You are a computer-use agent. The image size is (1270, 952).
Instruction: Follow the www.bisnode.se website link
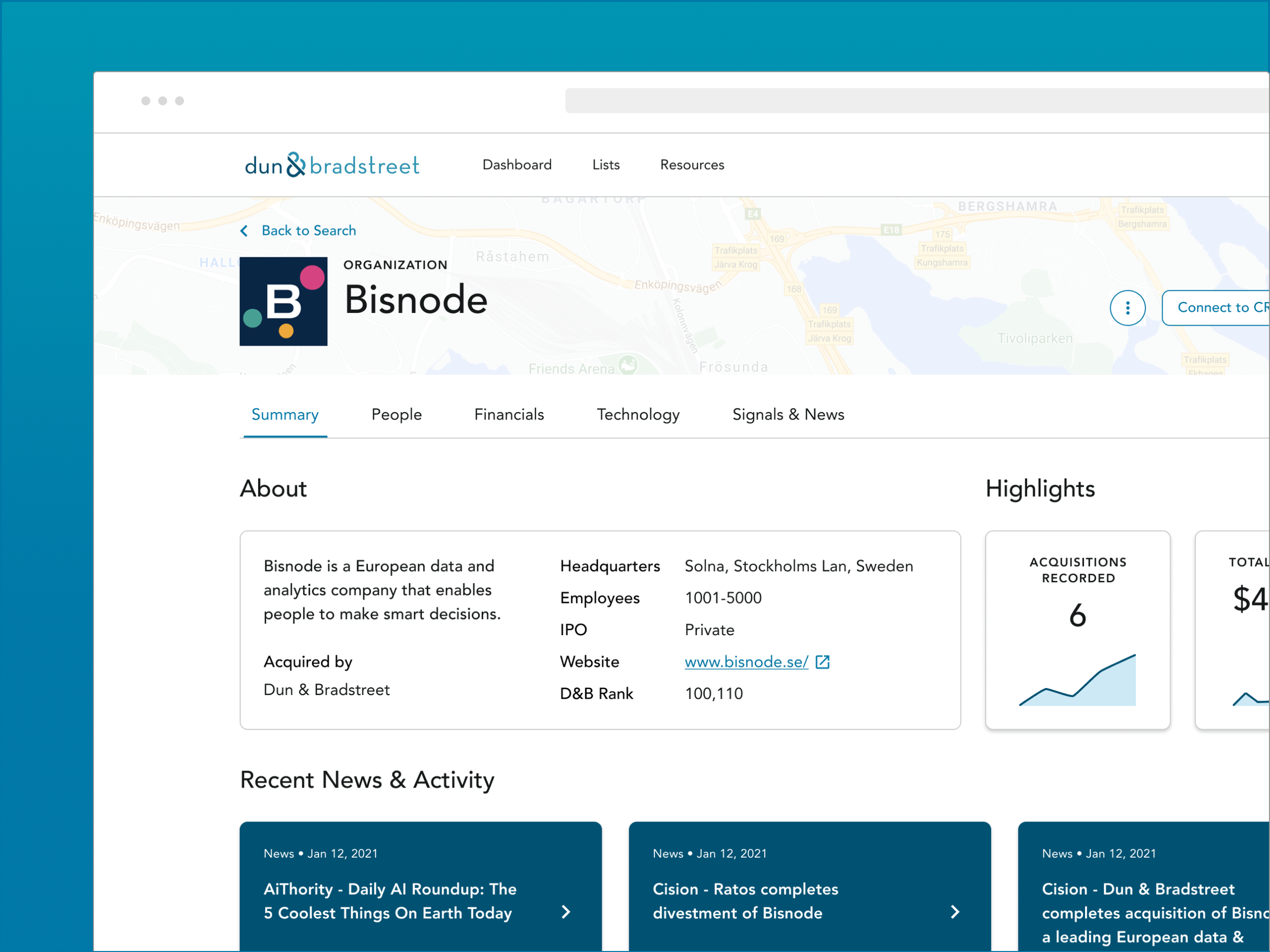[x=746, y=661]
